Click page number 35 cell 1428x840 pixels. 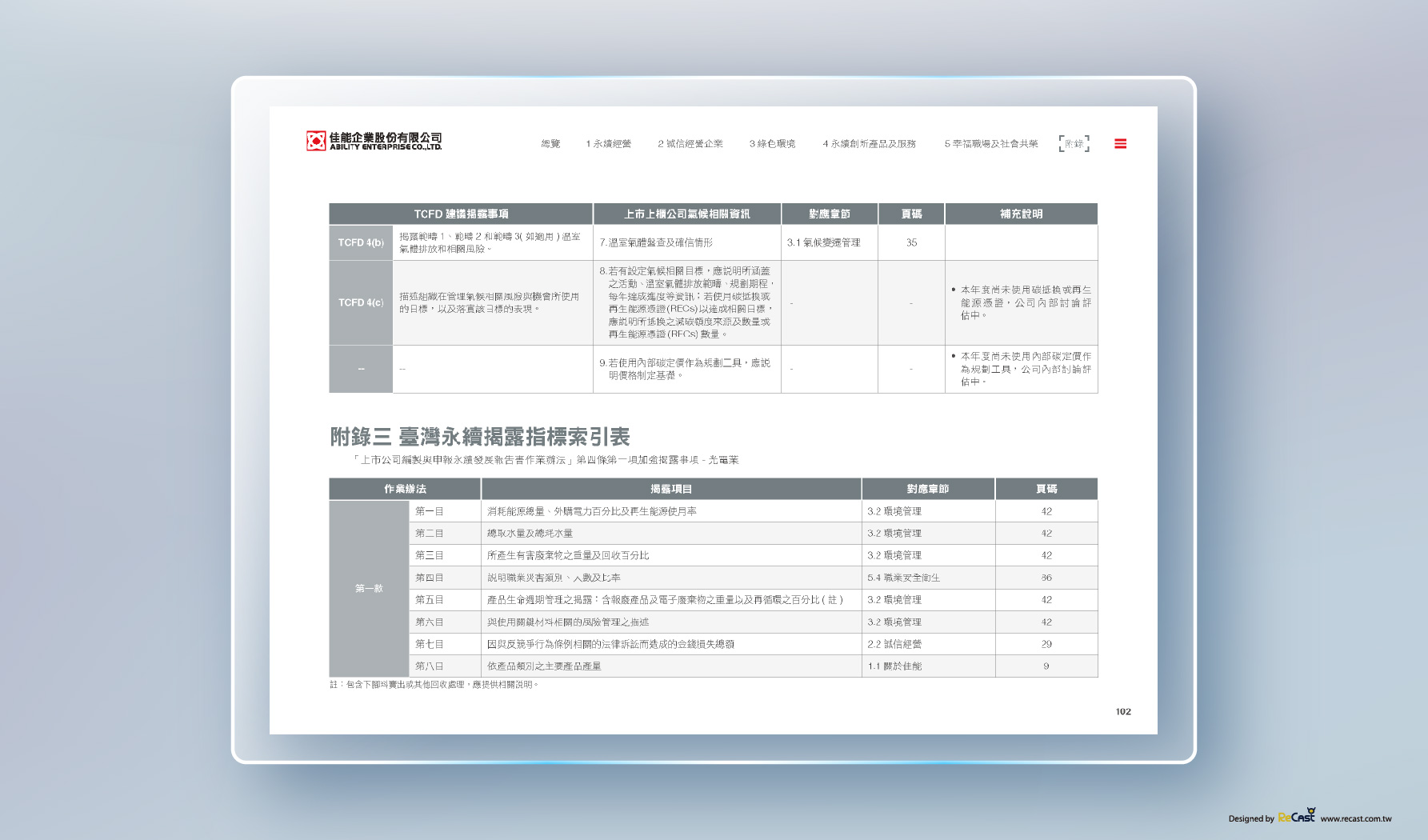point(911,242)
